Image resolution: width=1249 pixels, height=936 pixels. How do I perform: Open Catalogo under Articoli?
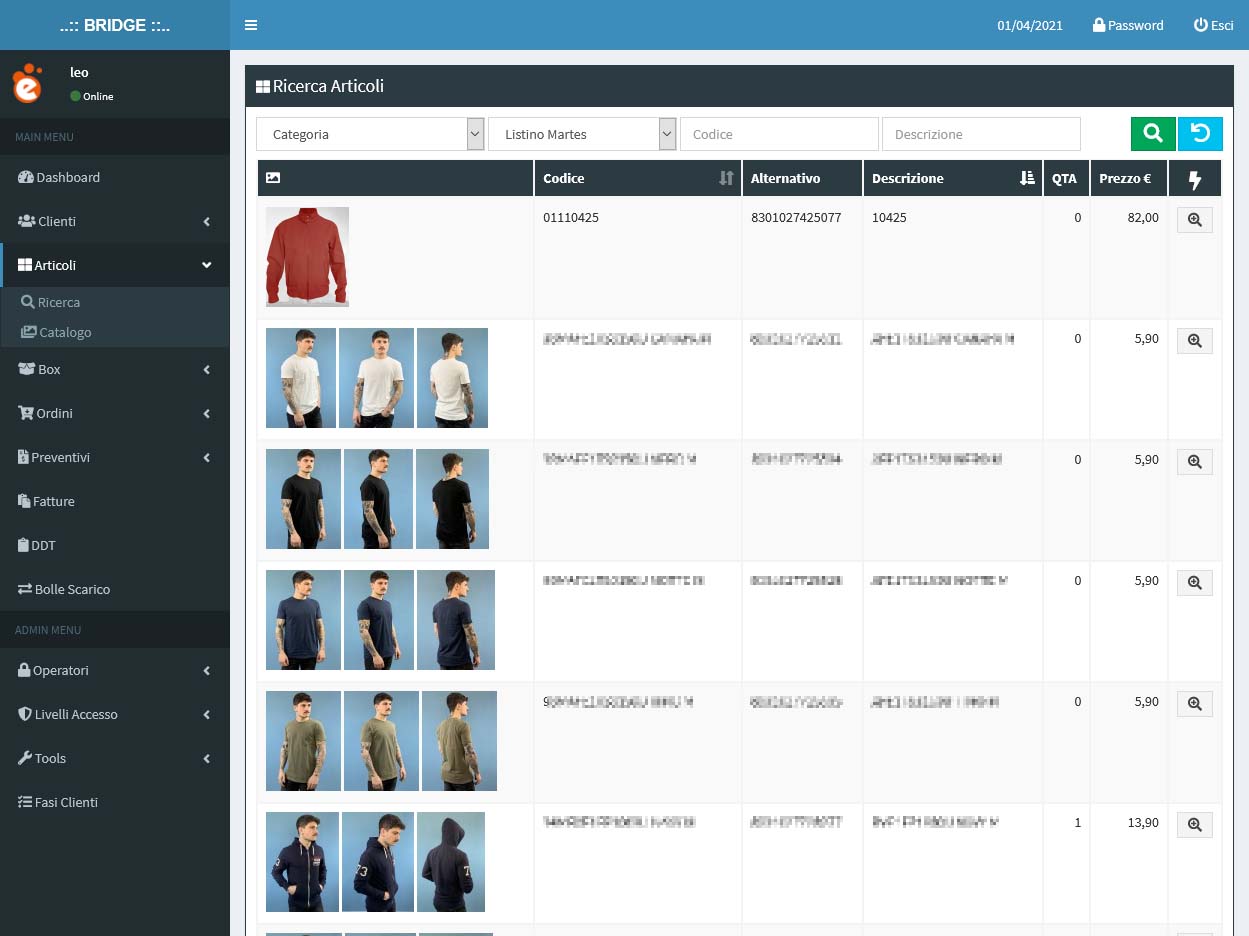click(x=115, y=332)
